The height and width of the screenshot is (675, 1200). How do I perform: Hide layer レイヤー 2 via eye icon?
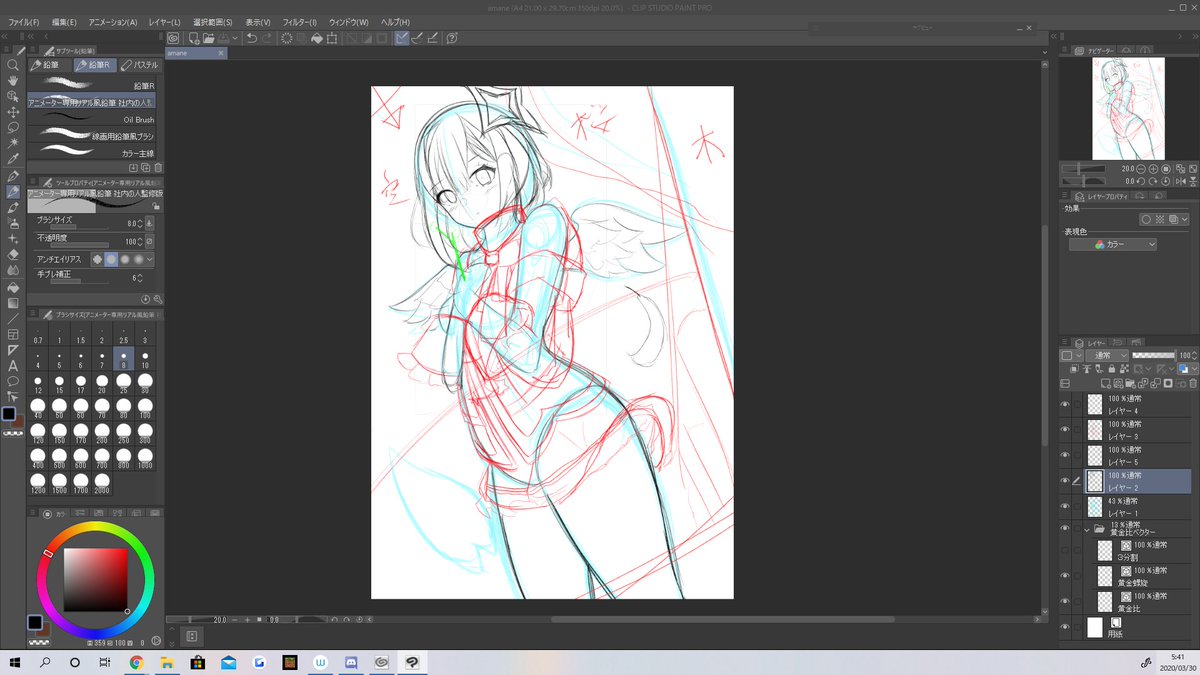click(1065, 481)
